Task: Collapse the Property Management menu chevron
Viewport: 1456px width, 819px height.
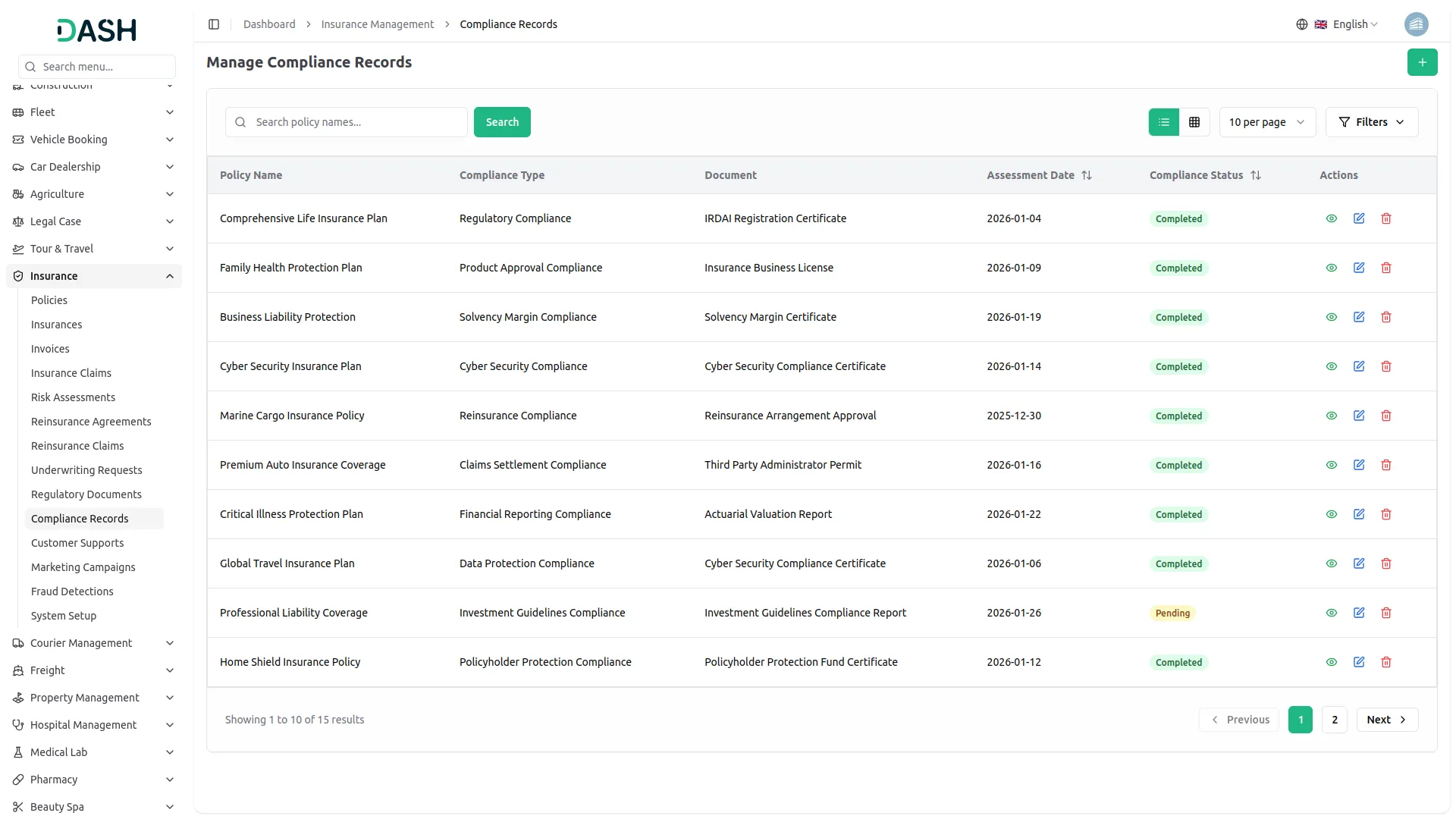Action: 169,698
